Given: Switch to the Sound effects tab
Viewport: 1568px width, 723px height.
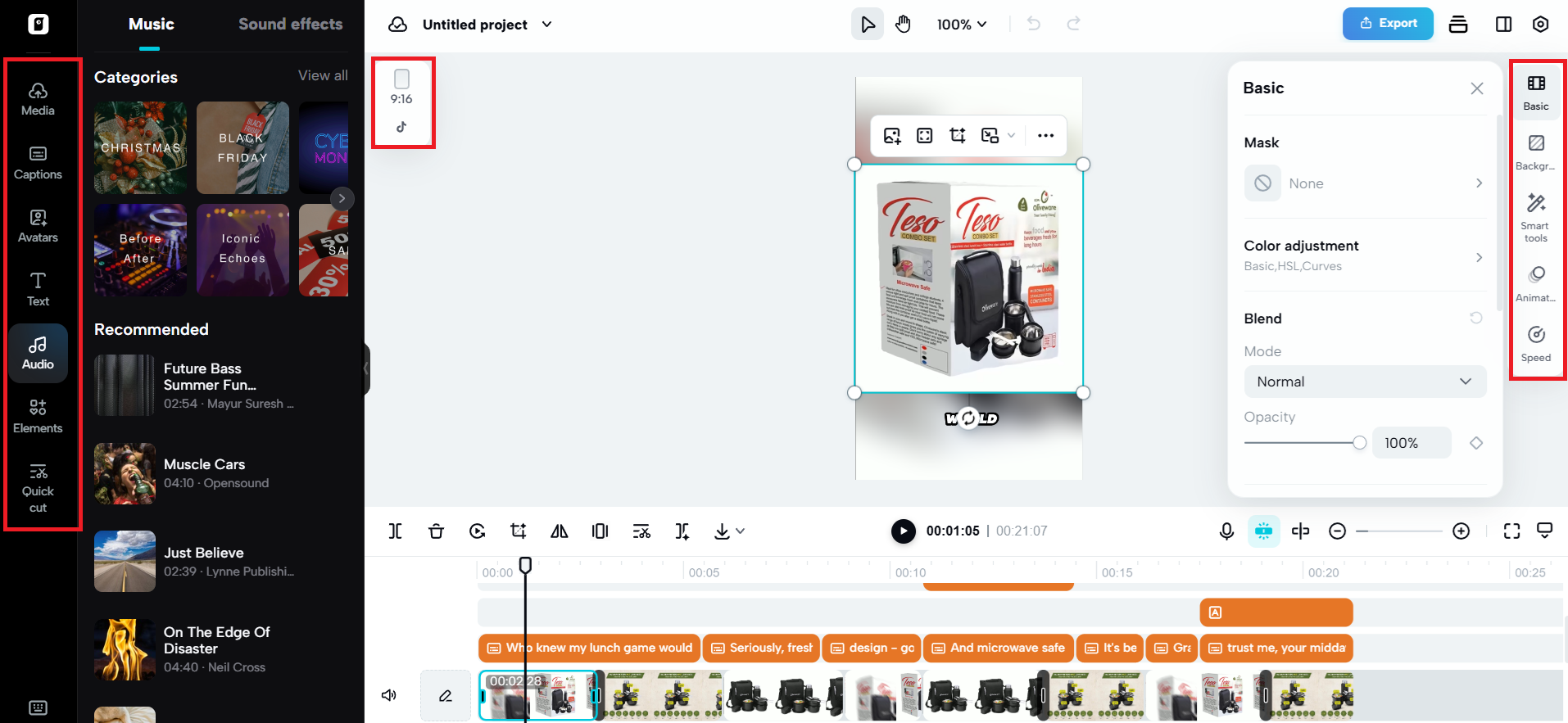Looking at the screenshot, I should [291, 24].
